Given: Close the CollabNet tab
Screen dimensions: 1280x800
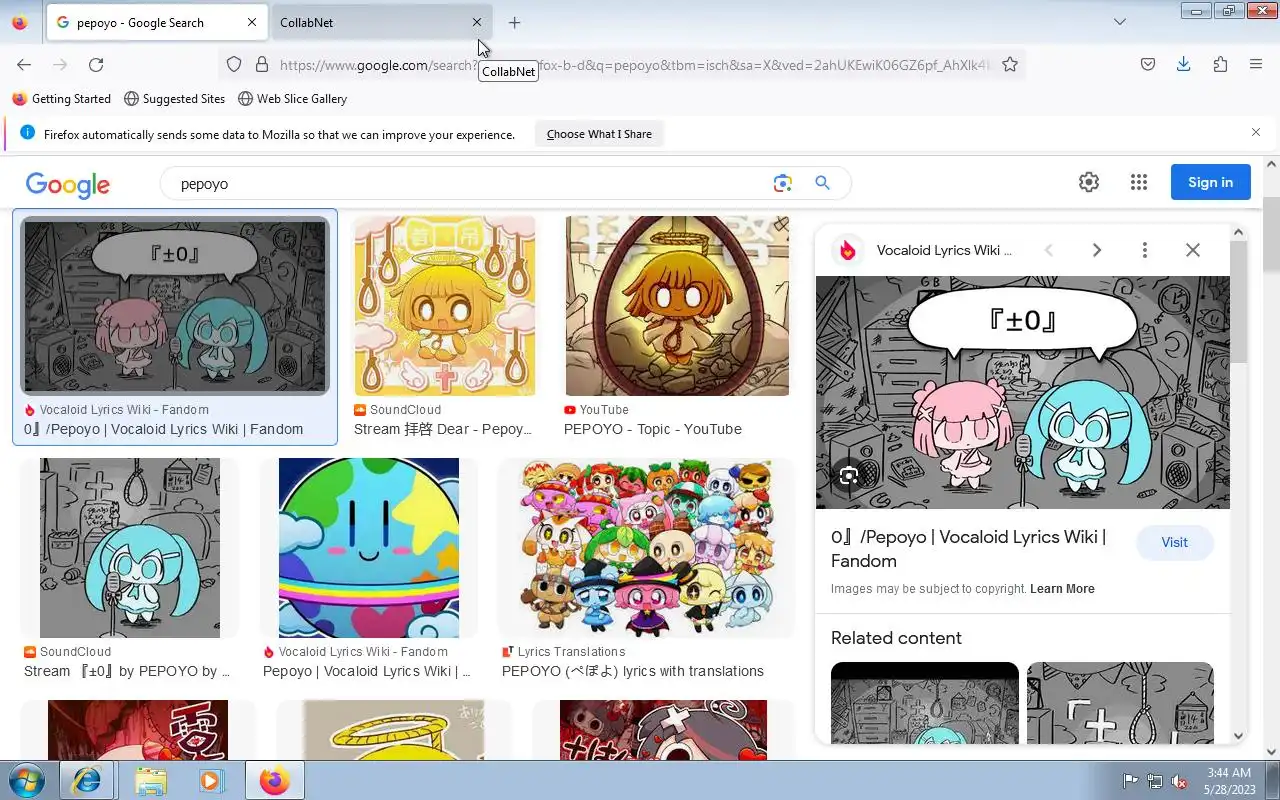Looking at the screenshot, I should 477,22.
